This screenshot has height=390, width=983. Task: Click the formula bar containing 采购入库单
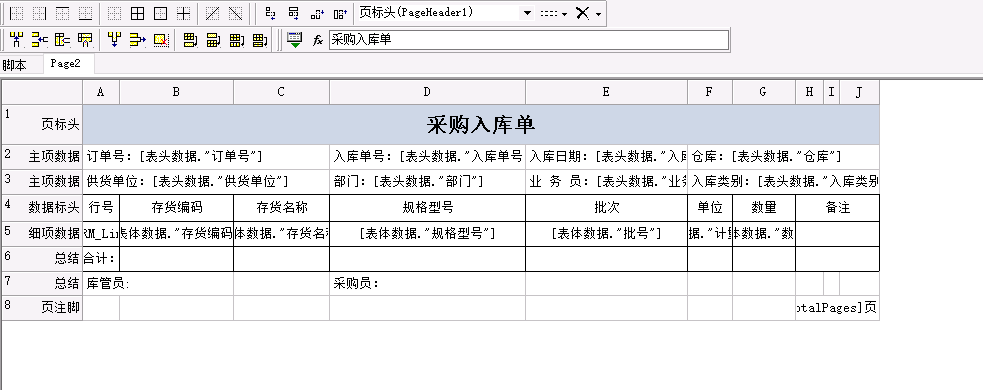tap(528, 40)
